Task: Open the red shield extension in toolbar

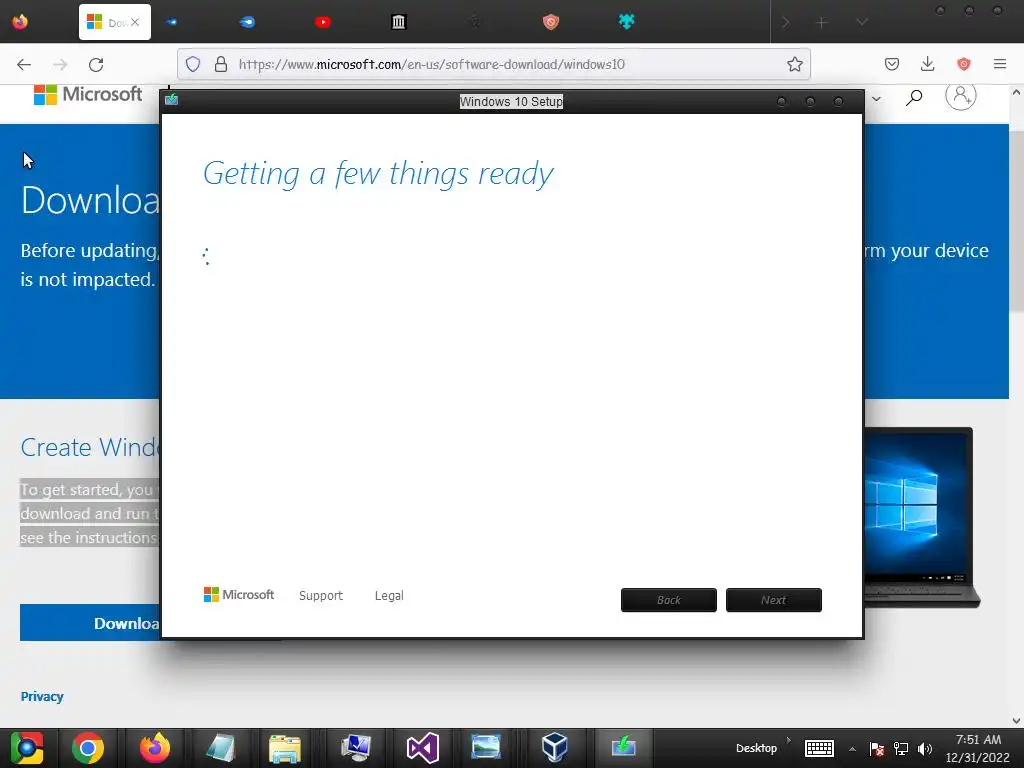Action: (x=963, y=64)
